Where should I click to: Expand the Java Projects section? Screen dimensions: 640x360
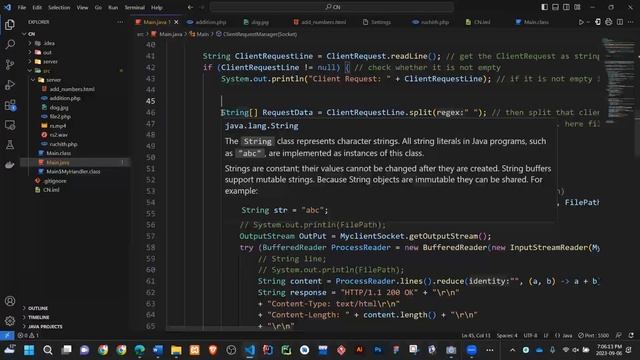click(45, 327)
